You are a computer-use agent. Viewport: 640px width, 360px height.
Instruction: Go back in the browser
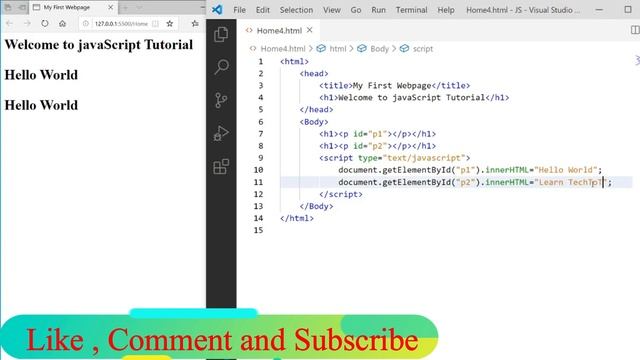point(9,24)
